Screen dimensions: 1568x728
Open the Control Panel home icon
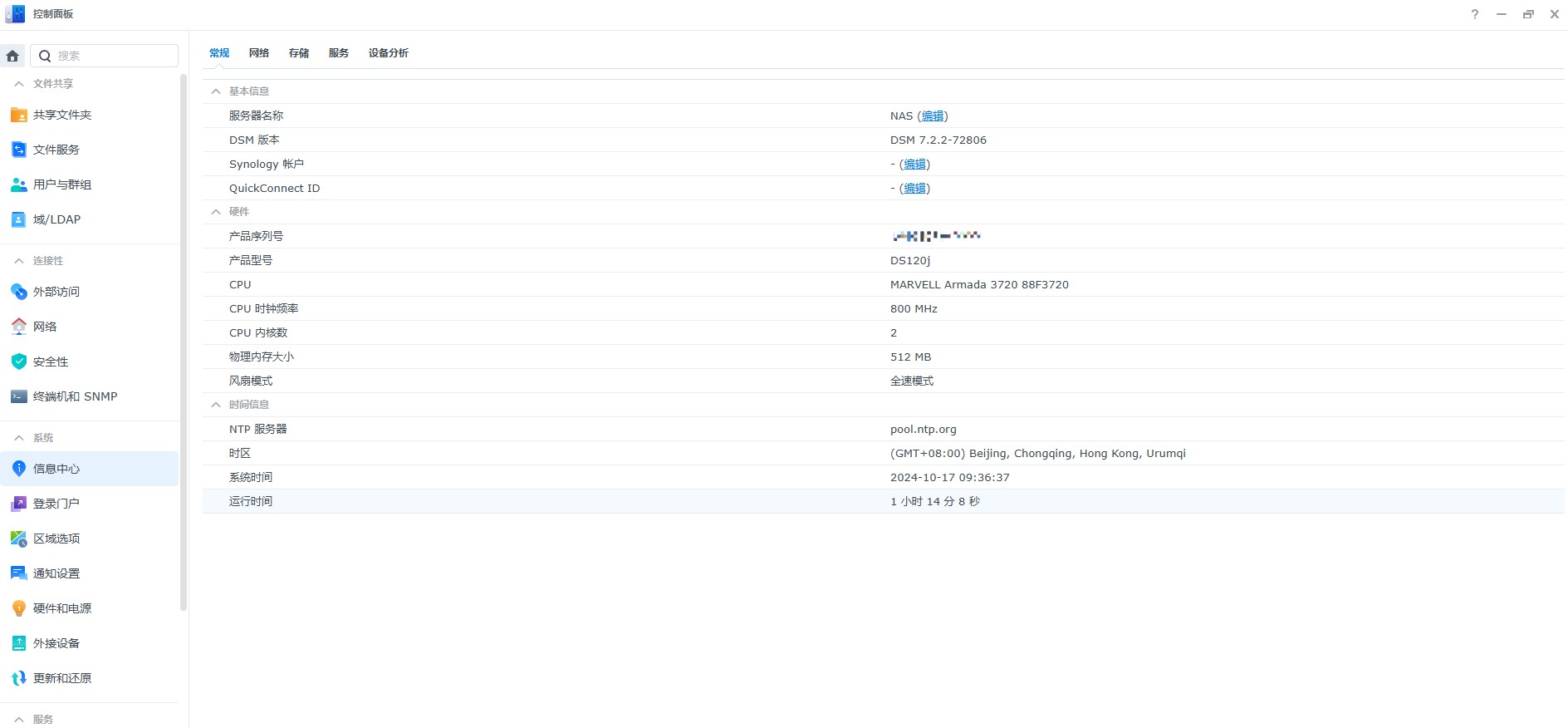[x=12, y=56]
